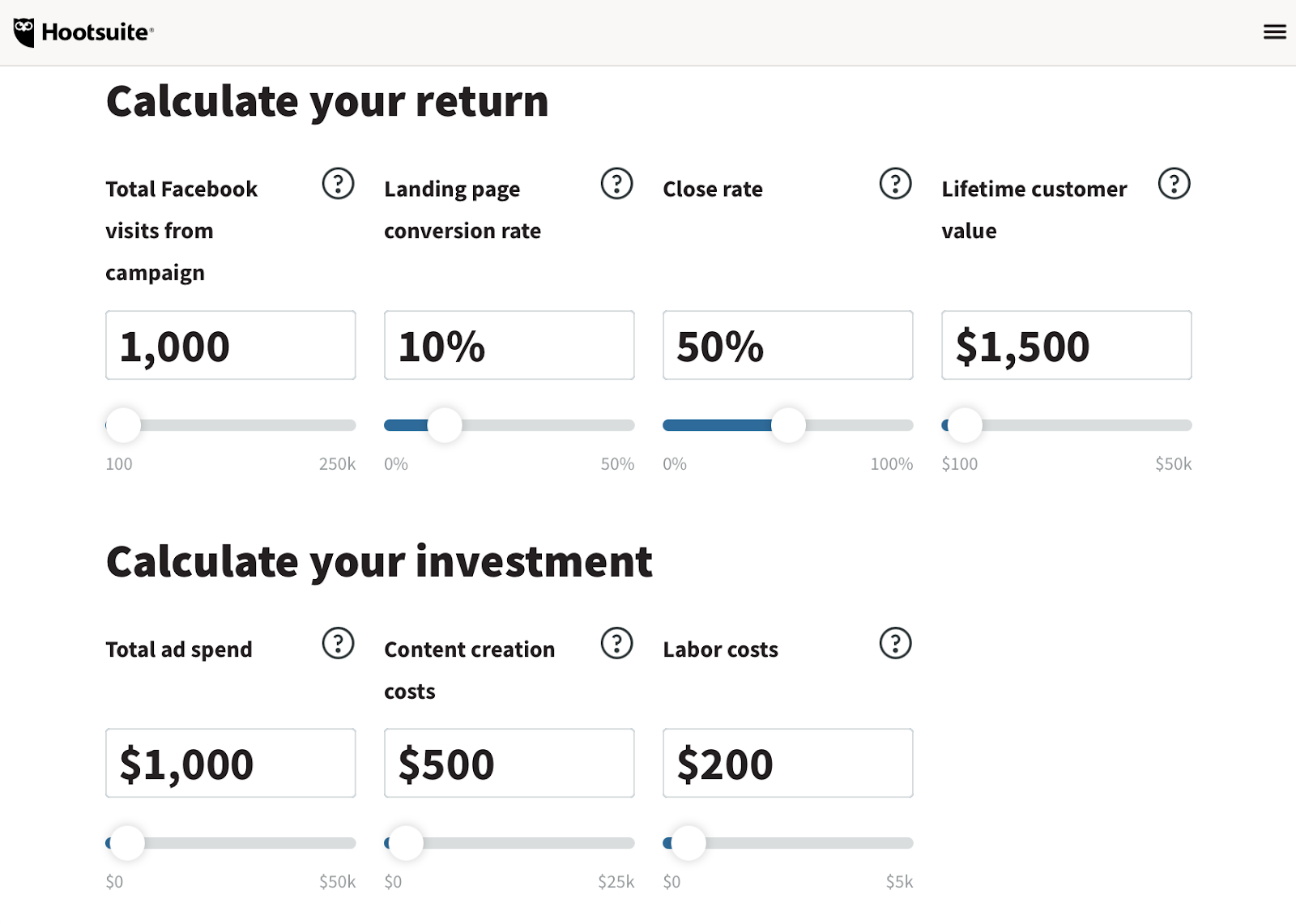
Task: Select the $1,500 lifetime value field
Action: 1066,346
